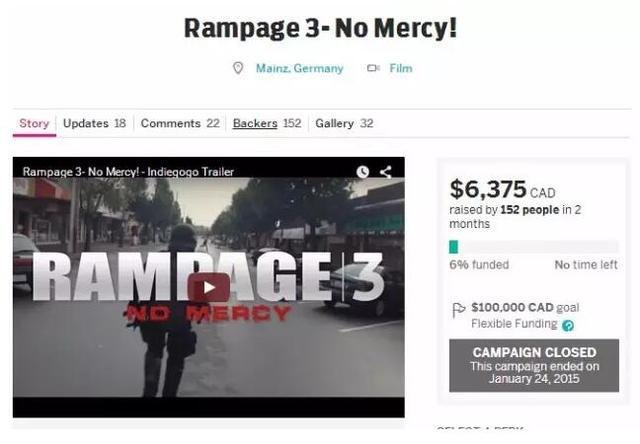Open the Gallery tab
This screenshot has height=444, width=640.
point(344,123)
